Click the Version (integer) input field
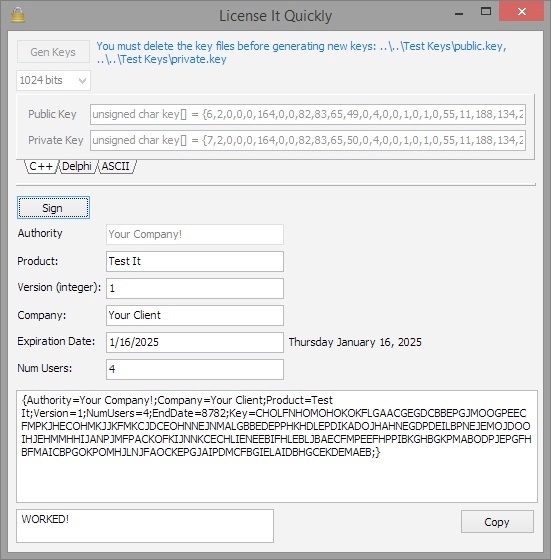The height and width of the screenshot is (560, 551). point(195,288)
